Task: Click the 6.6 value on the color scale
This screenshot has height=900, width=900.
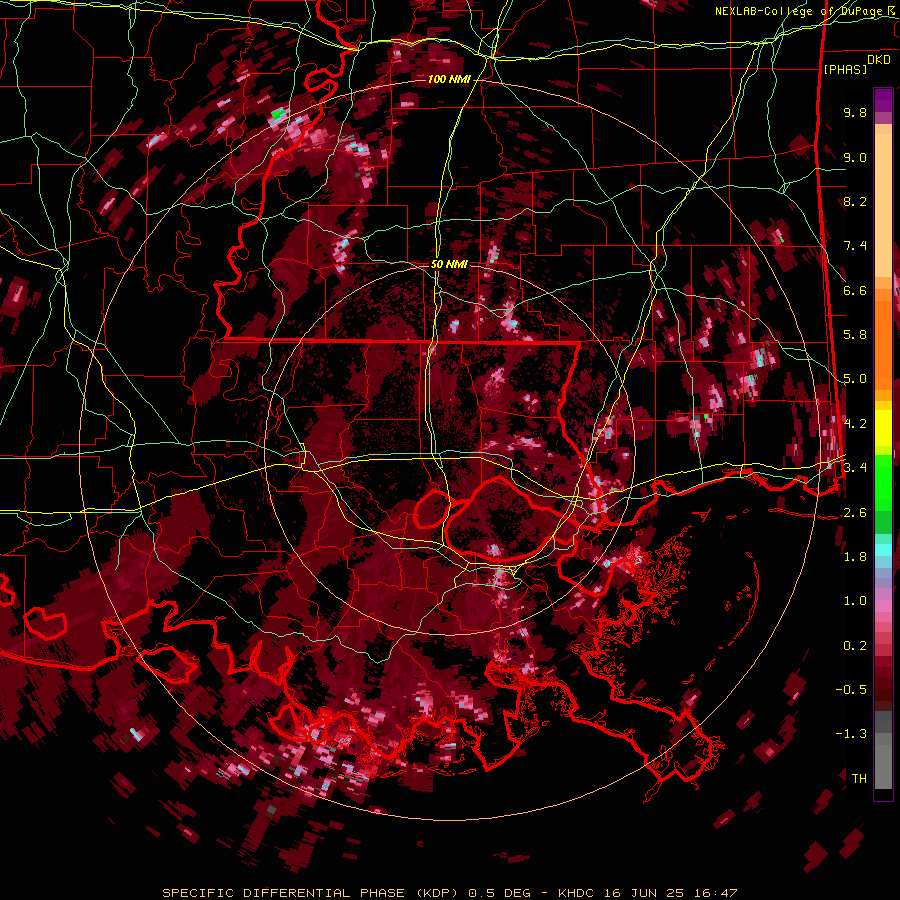Action: pos(855,290)
